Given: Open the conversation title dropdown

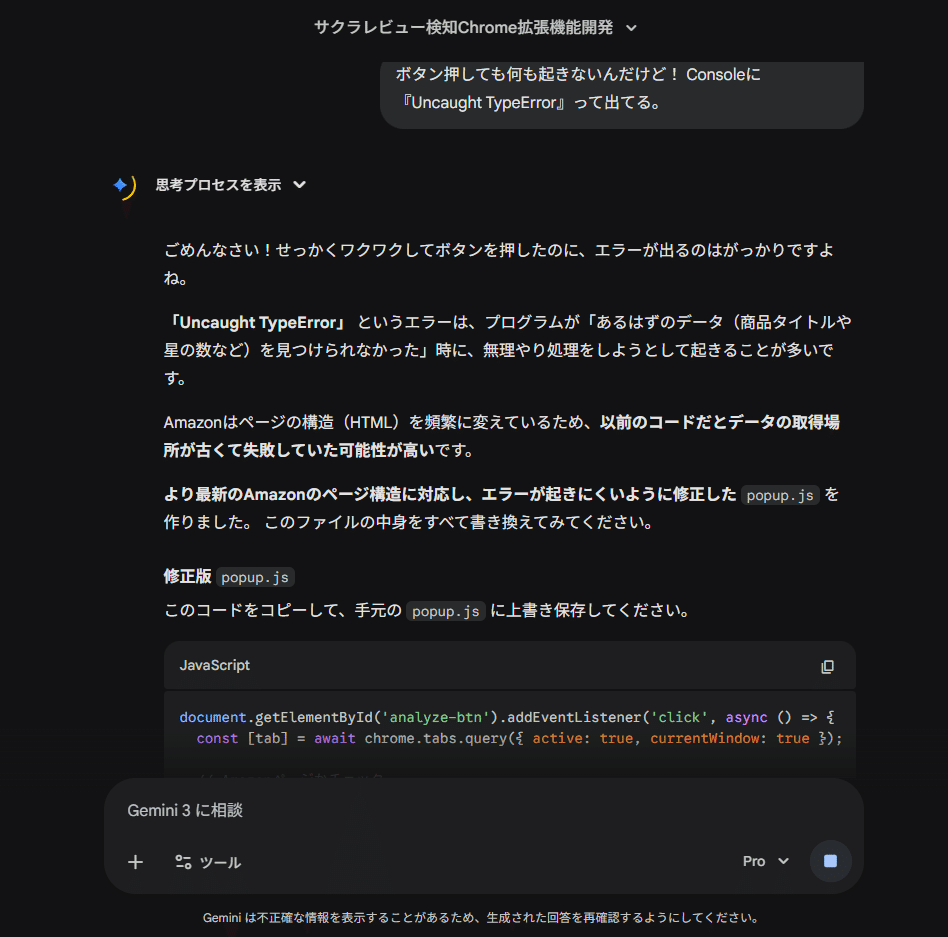Looking at the screenshot, I should [x=631, y=28].
